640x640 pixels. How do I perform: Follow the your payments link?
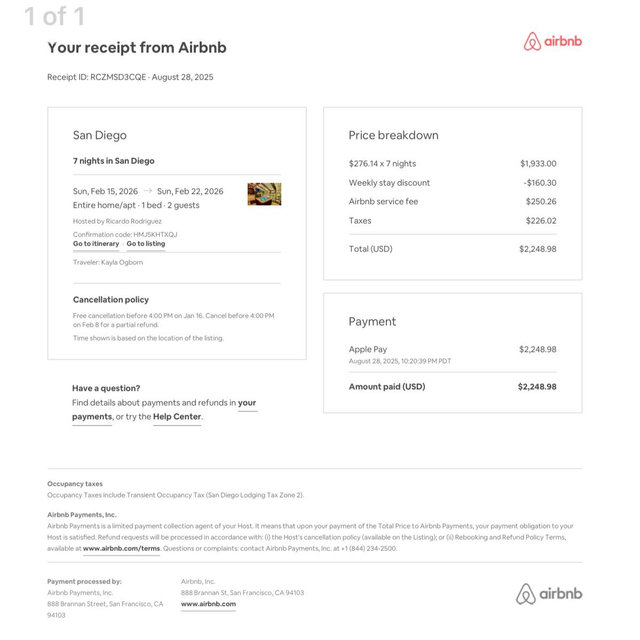(164, 409)
